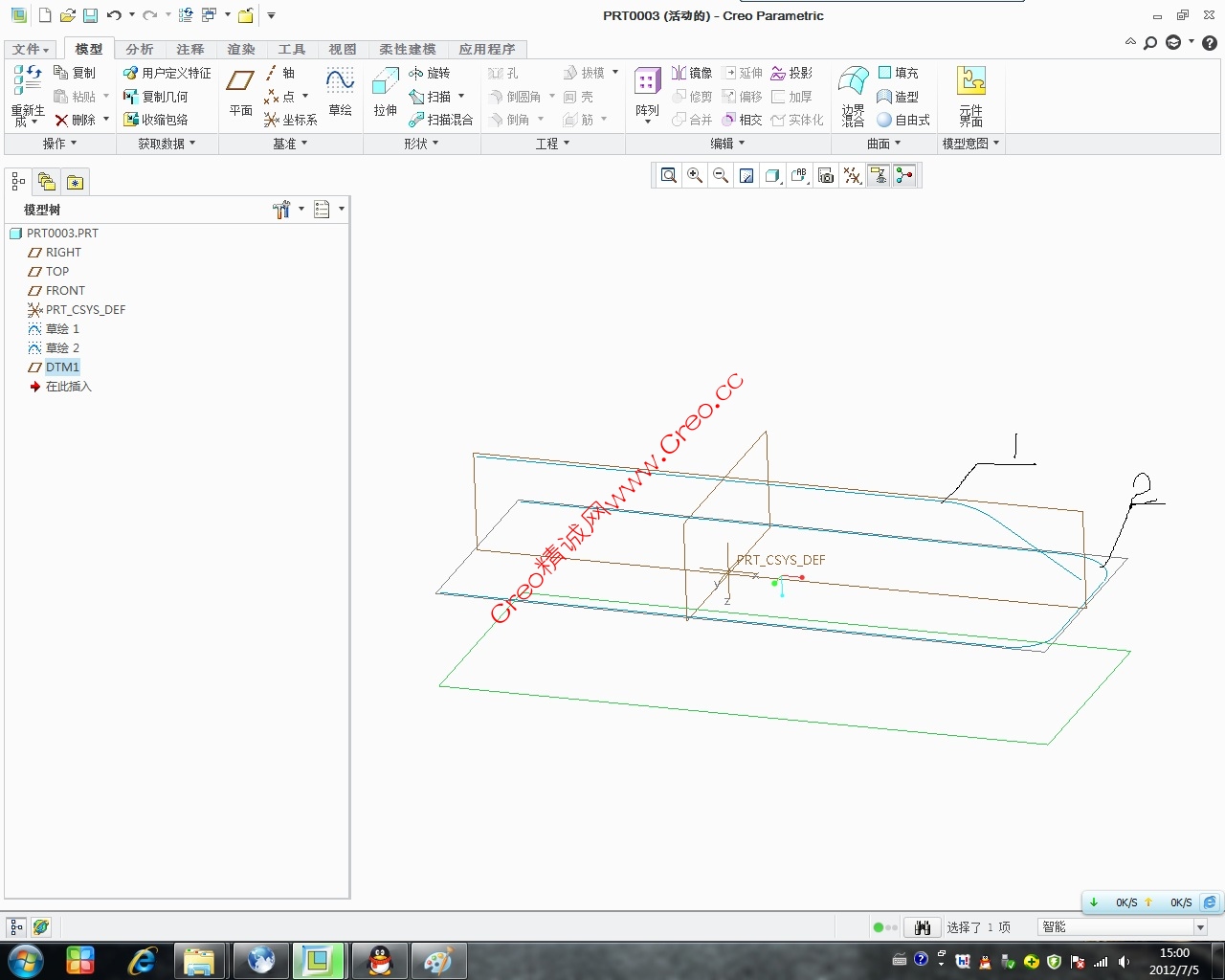This screenshot has width=1225, height=980.
Task: Open Component Interface (元件界面)
Action: tap(971, 96)
